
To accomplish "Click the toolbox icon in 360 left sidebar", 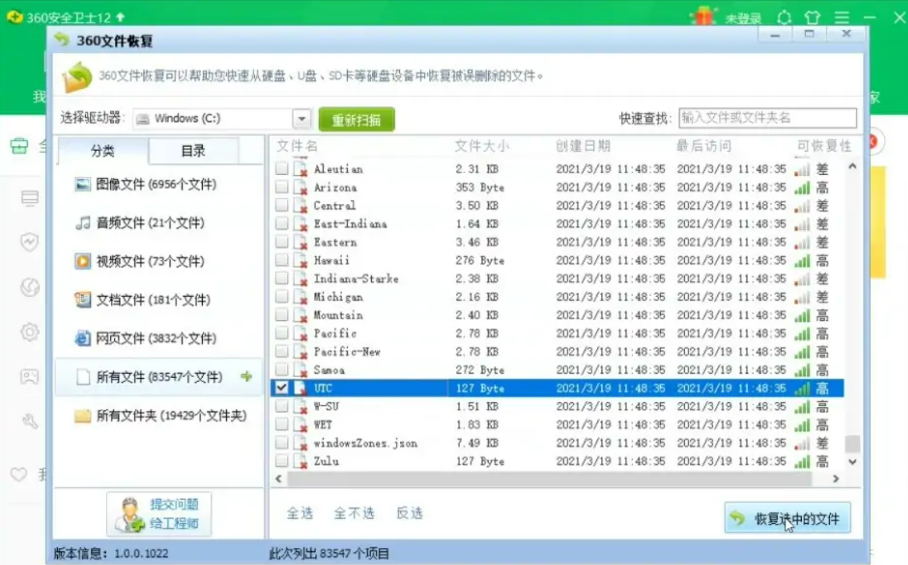I will pos(19,146).
